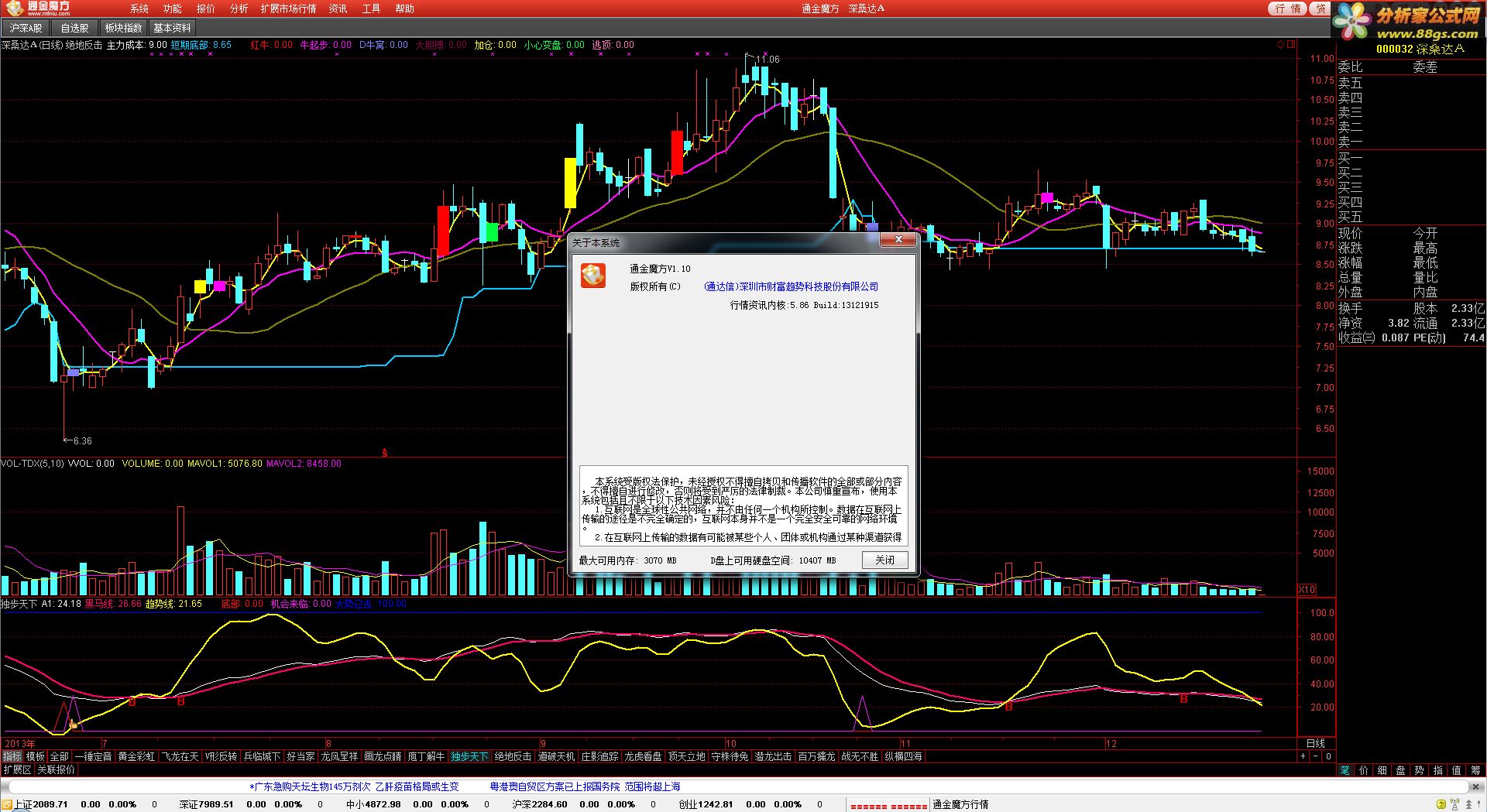
Task: Open the 分析 menu
Action: pyautogui.click(x=239, y=9)
